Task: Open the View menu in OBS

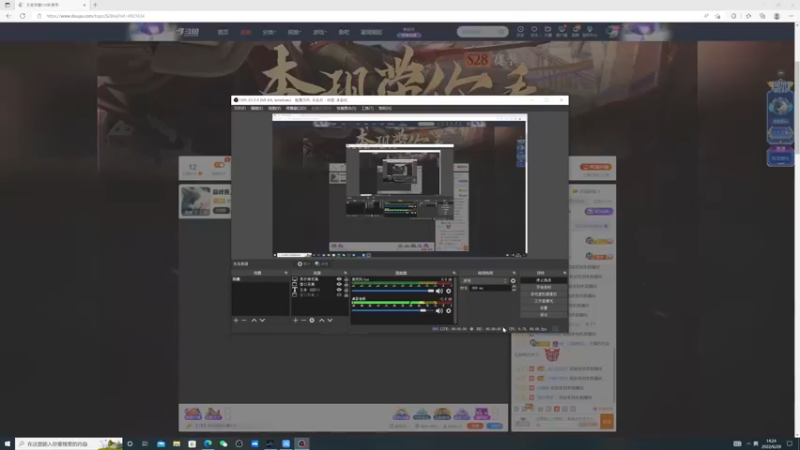Action: tap(274, 108)
